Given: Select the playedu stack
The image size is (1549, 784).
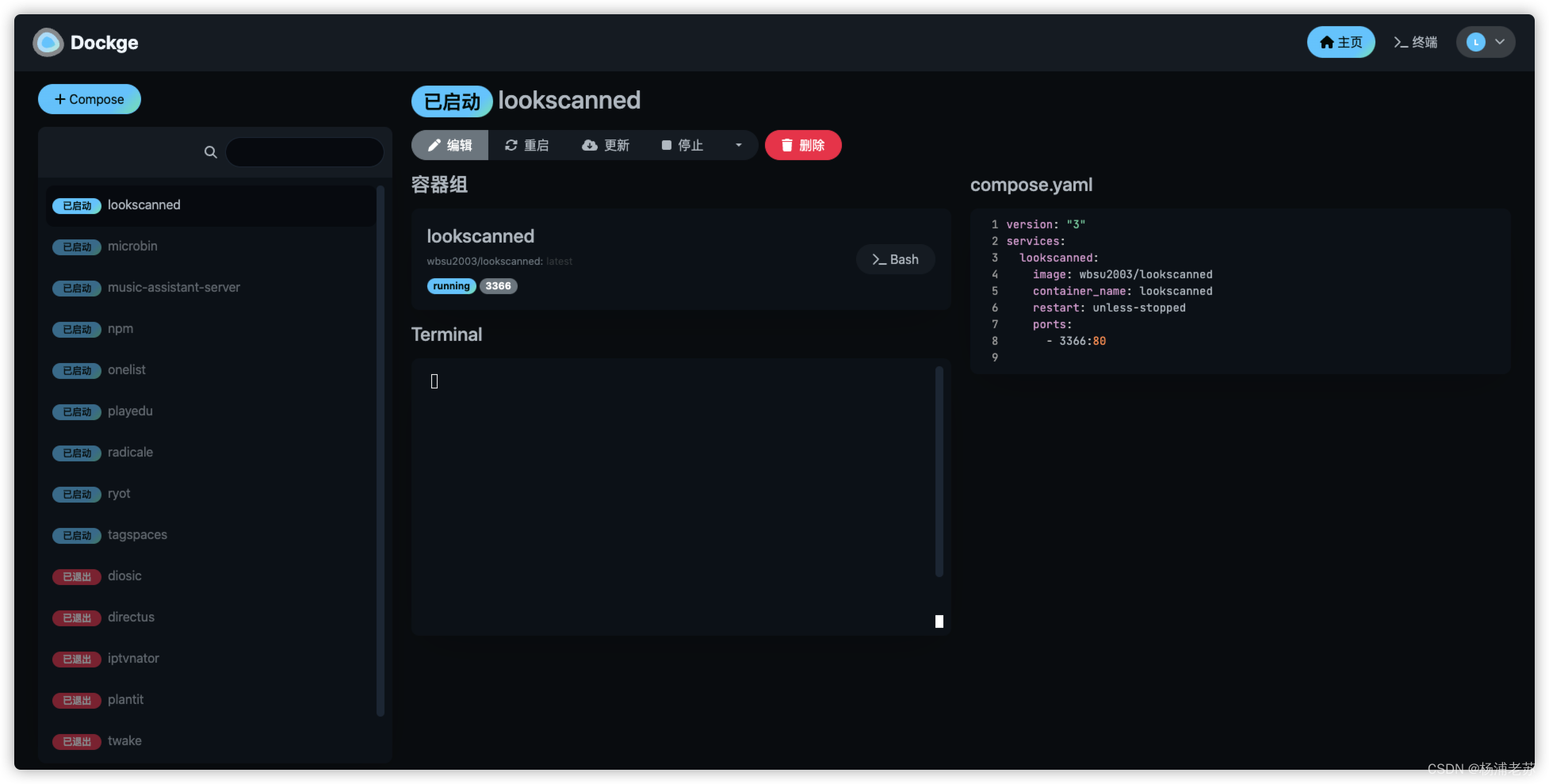Looking at the screenshot, I should 210,411.
